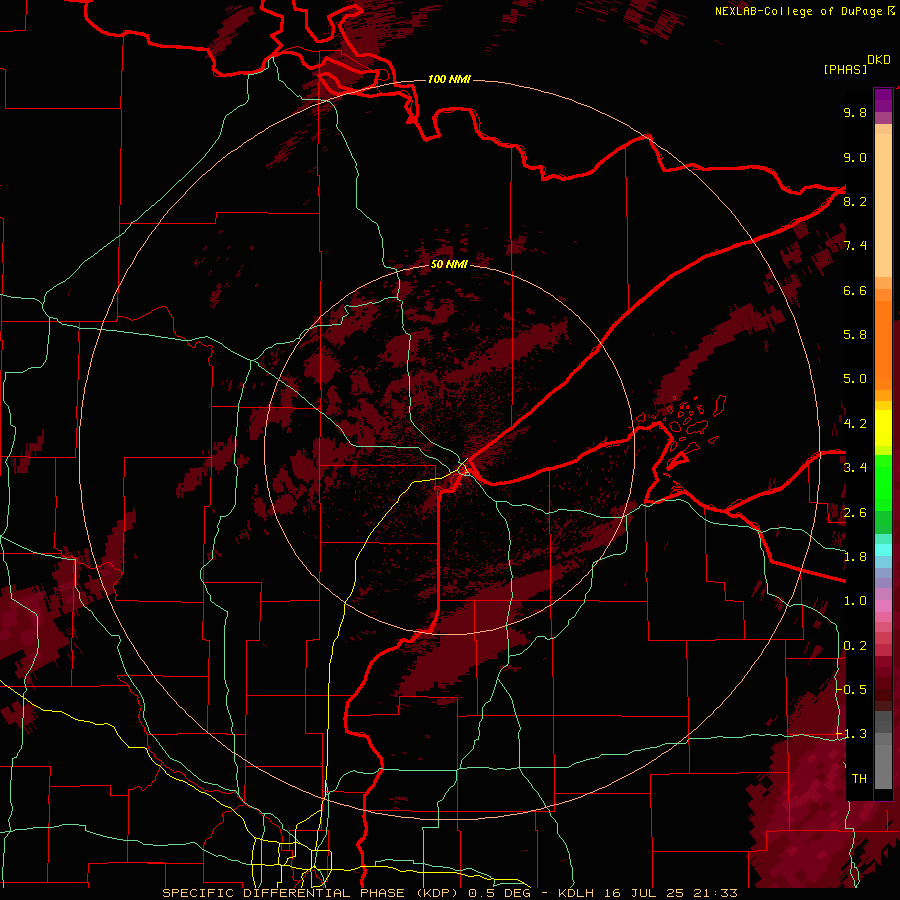Click the TH label on the color scale
Image resolution: width=900 pixels, height=900 pixels.
coord(859,779)
